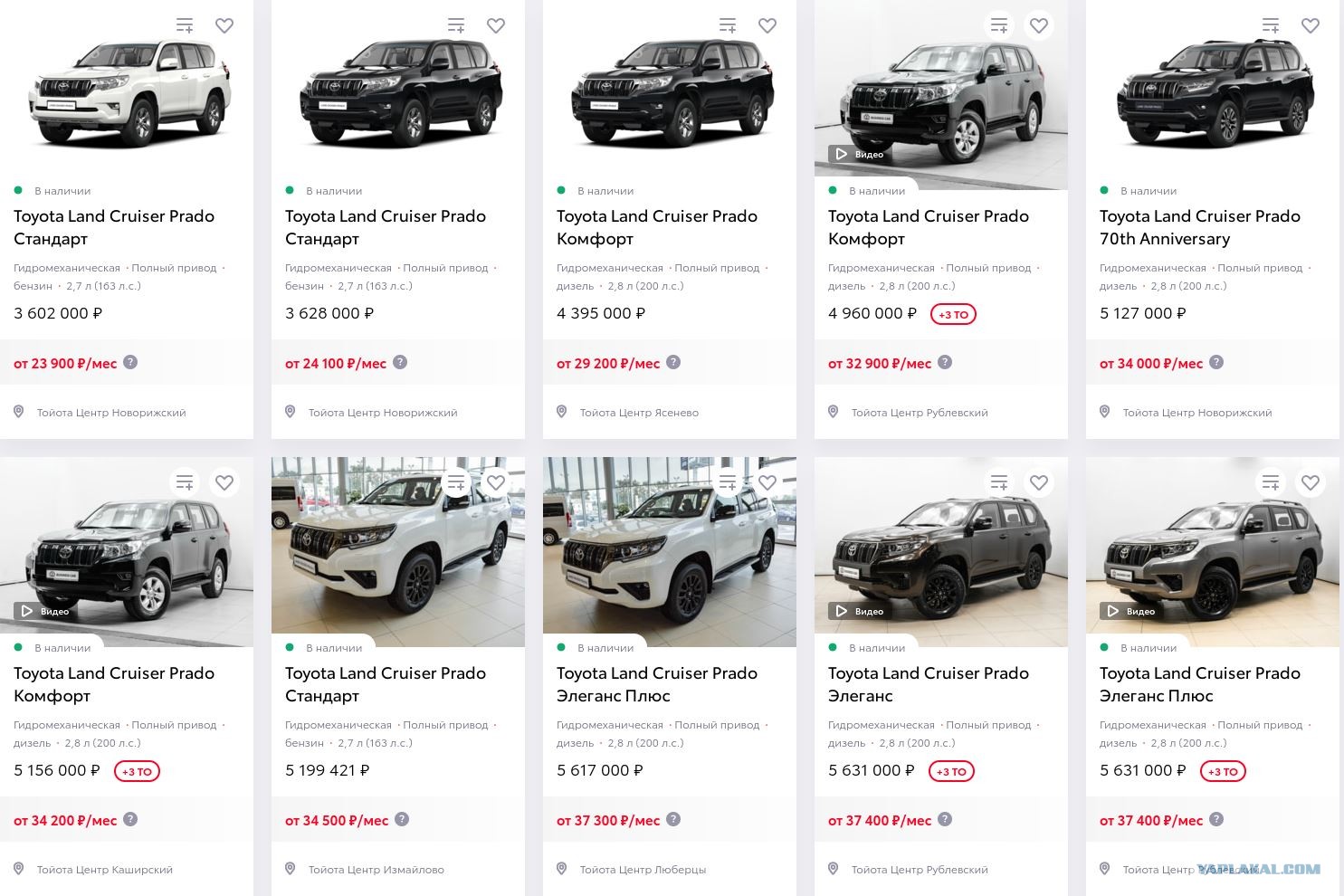Show payment info icon next to от 37 300 ₽/мес

click(x=673, y=819)
